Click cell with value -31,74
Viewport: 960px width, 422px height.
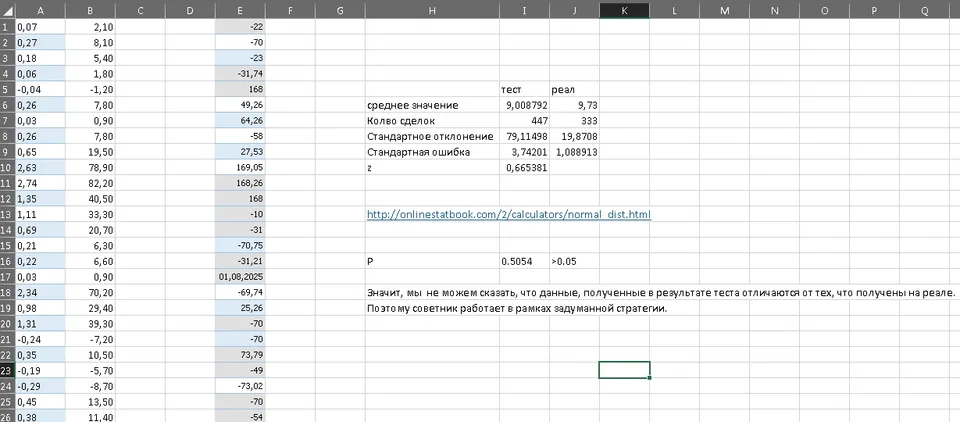240,74
